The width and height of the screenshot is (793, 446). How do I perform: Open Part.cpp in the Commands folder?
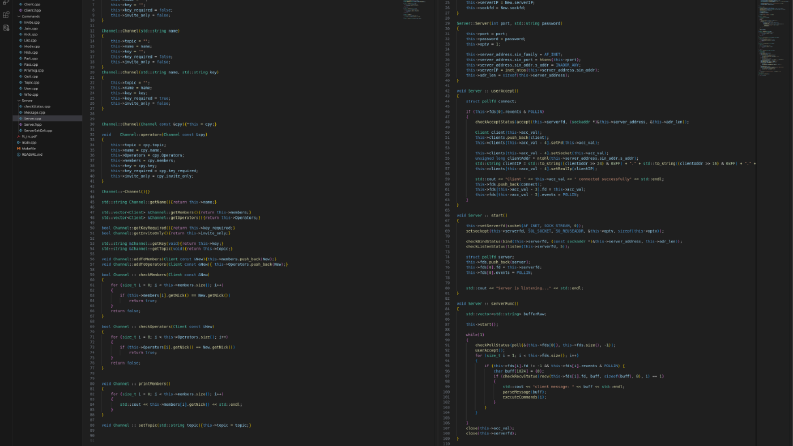[31, 58]
